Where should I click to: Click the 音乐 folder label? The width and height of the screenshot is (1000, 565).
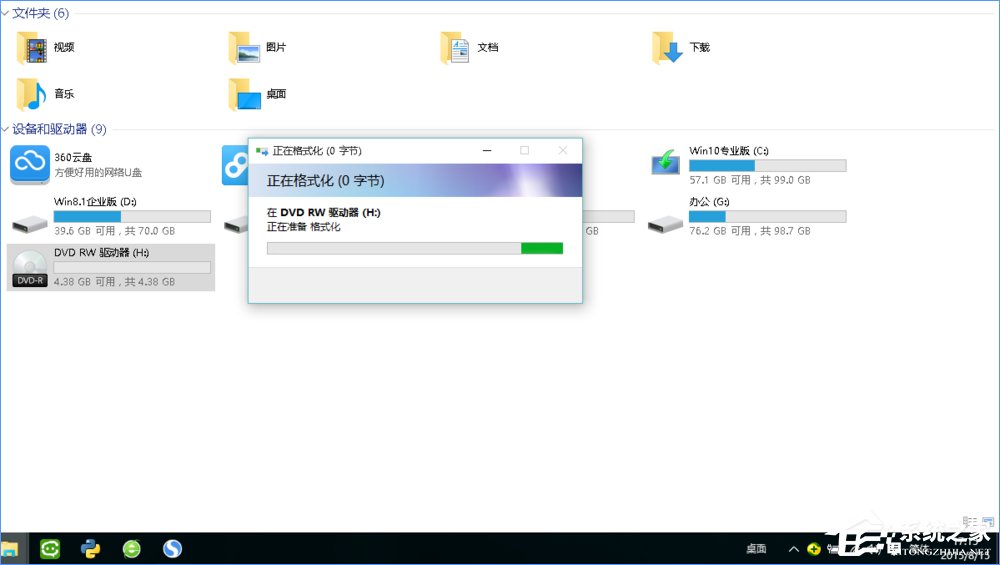(x=64, y=94)
